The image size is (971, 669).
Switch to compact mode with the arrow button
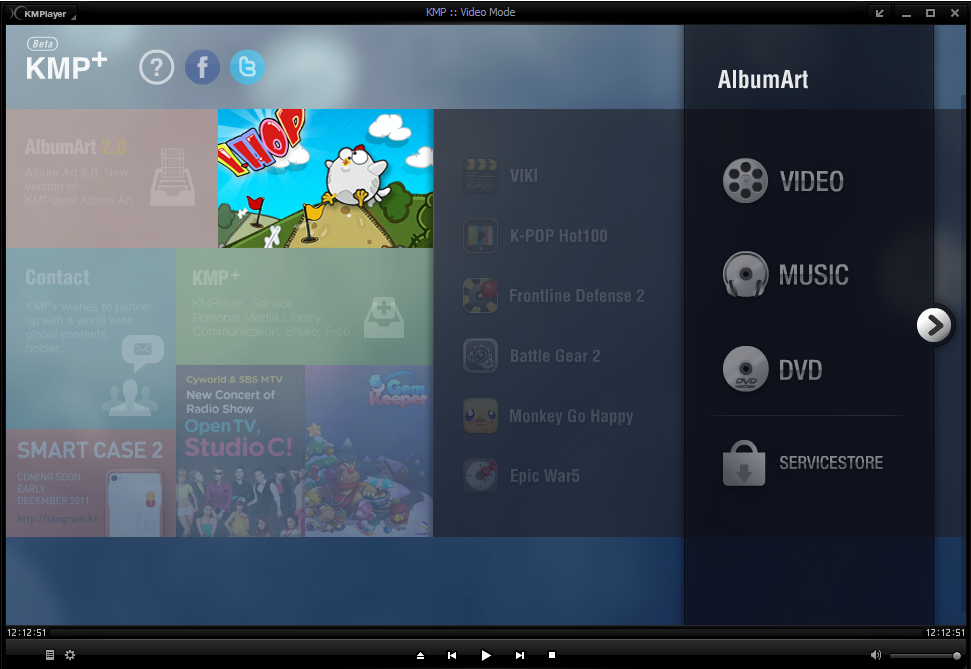tap(879, 13)
